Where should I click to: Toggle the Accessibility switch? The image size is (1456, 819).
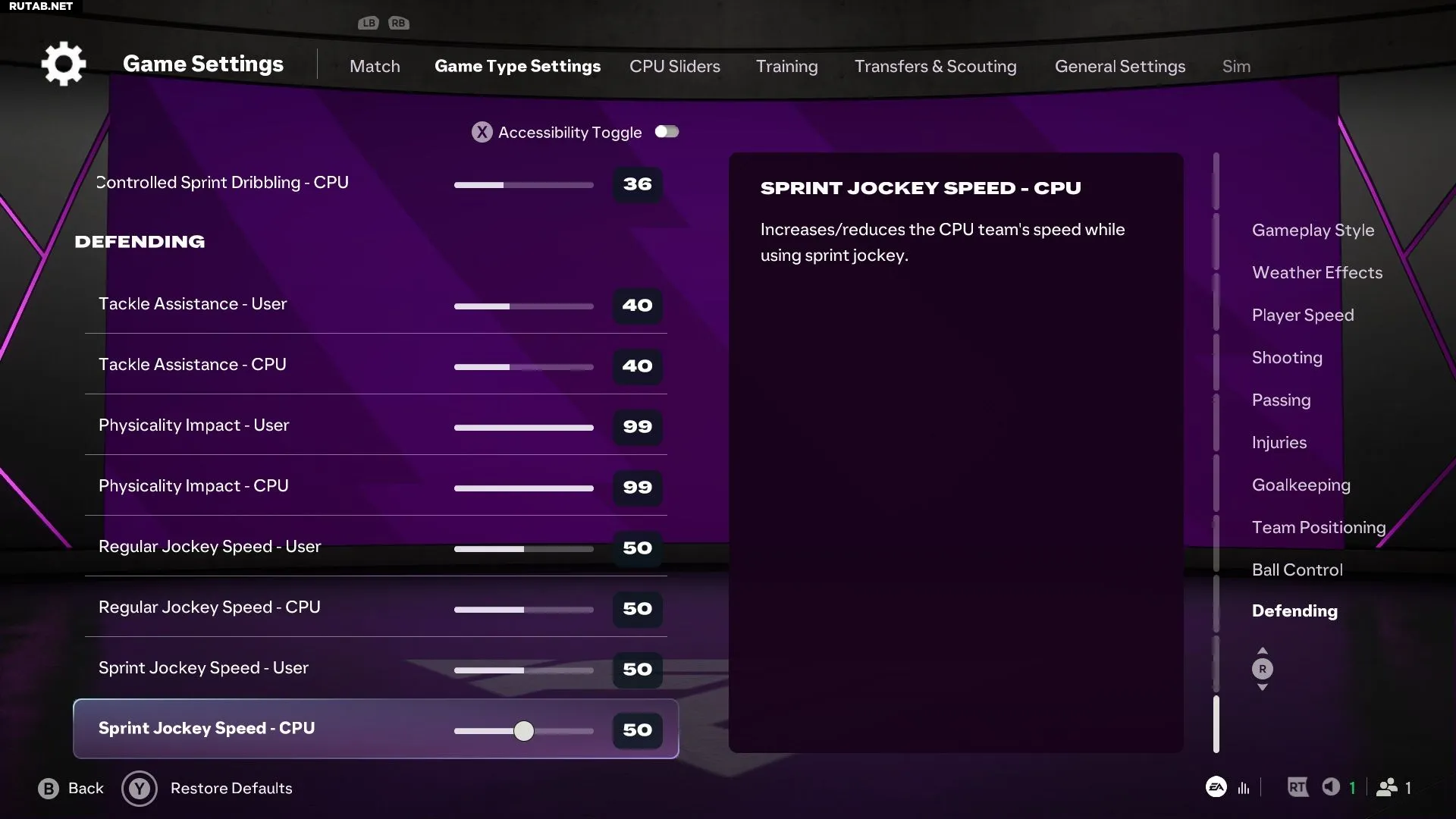667,132
